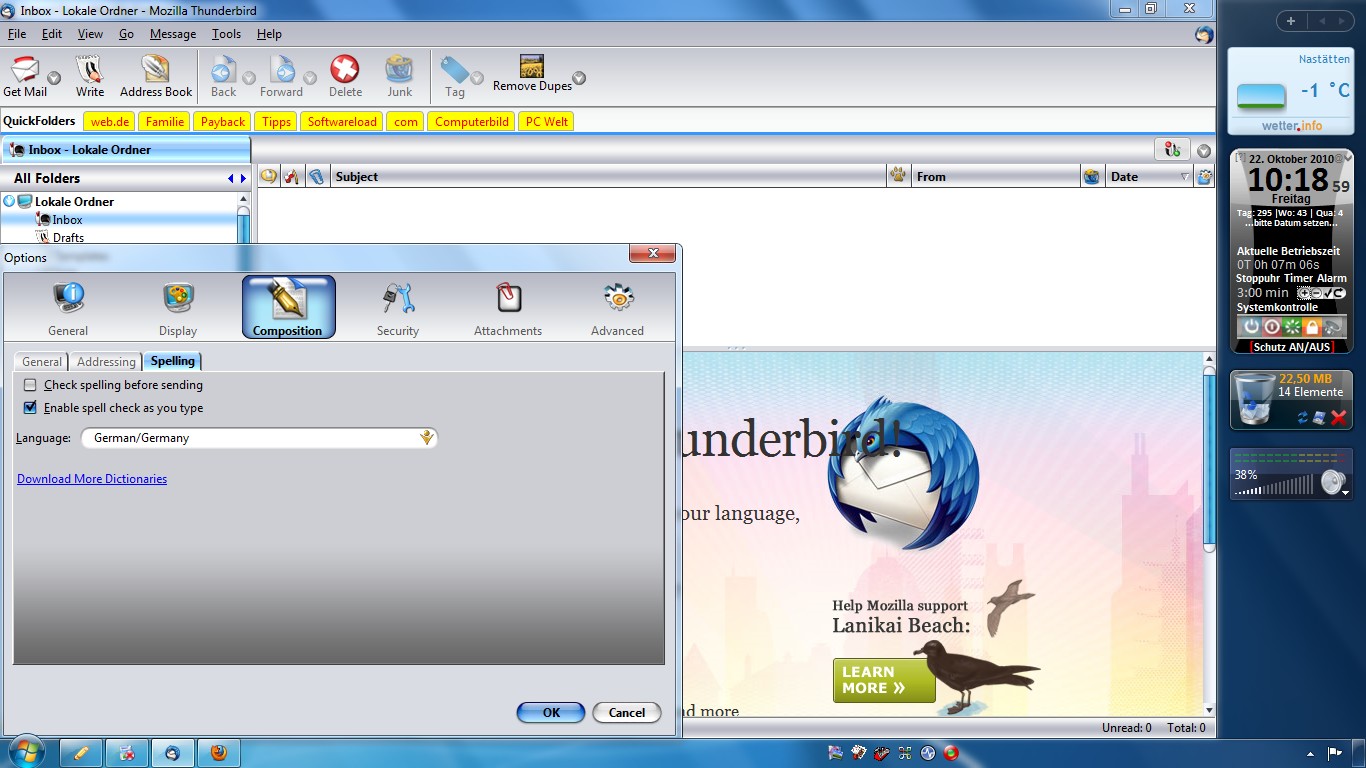Image resolution: width=1366 pixels, height=768 pixels.
Task: Open the Display options category
Action: click(178, 308)
